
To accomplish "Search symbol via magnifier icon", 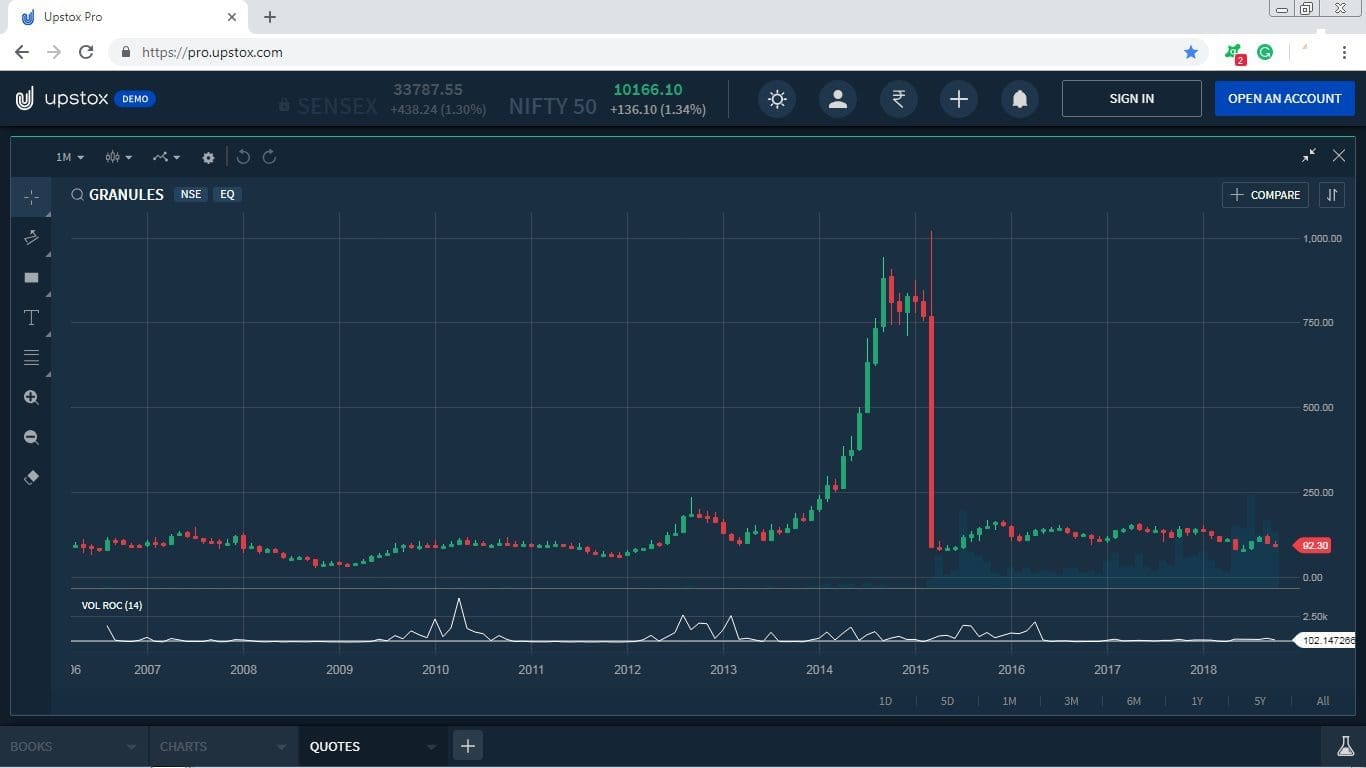I will (x=77, y=195).
